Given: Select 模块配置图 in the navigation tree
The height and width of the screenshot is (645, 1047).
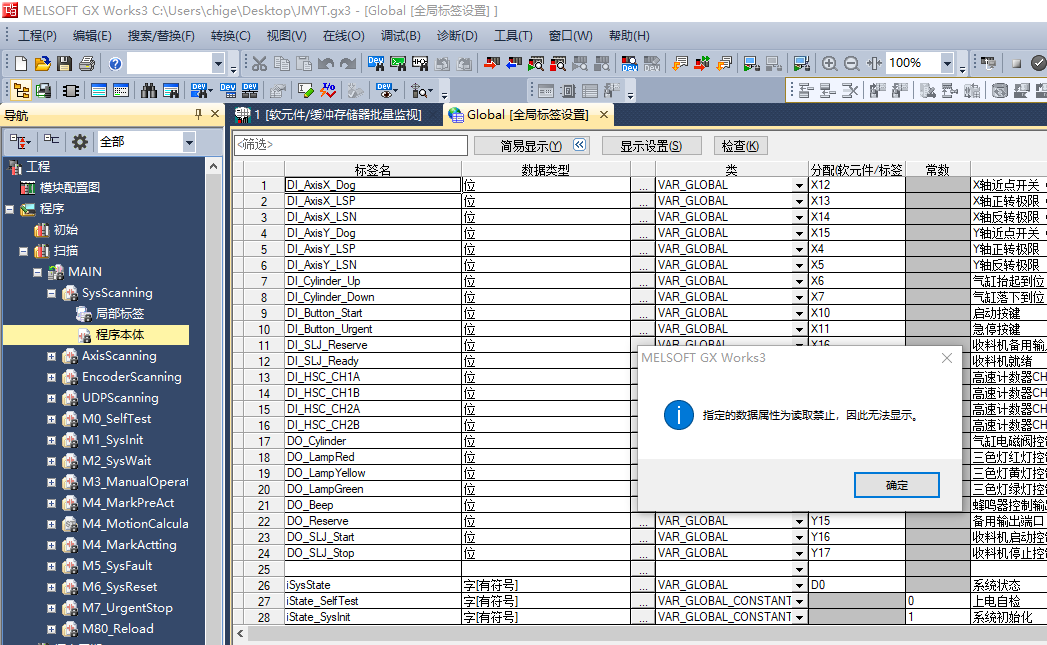Looking at the screenshot, I should (69, 187).
